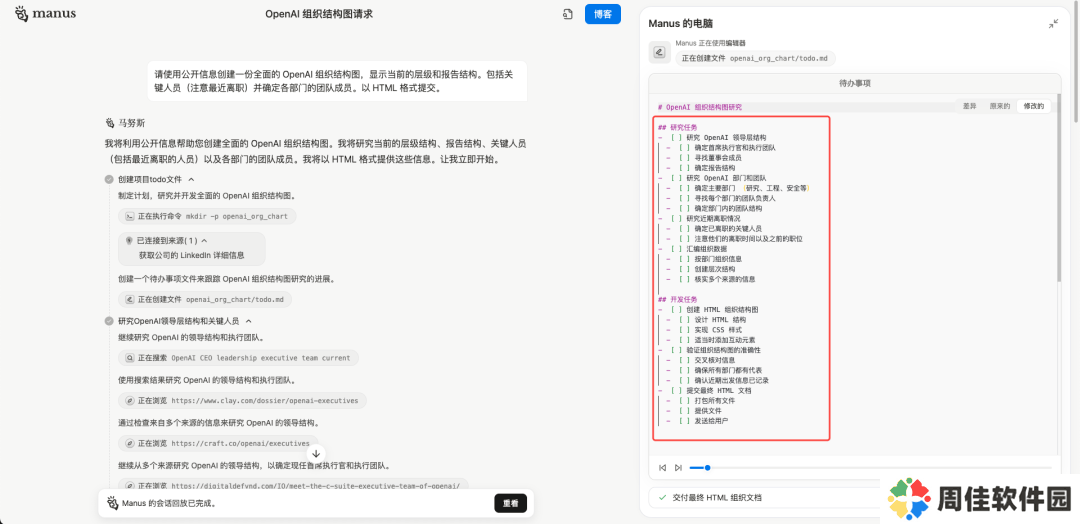This screenshot has width=1080, height=524.
Task: Switch to the 修改的 modified tab
Action: point(1034,106)
